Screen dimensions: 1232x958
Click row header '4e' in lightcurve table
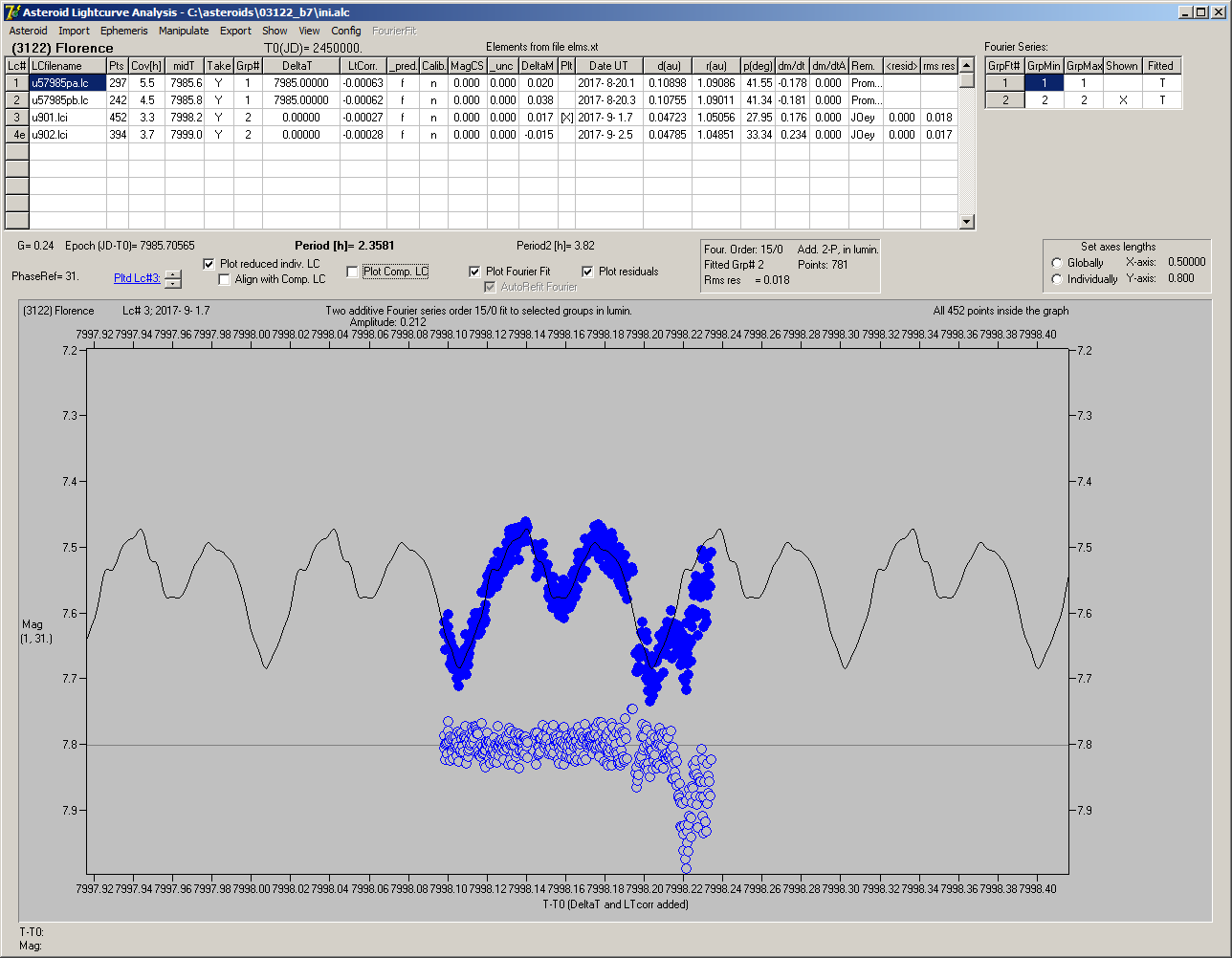[x=17, y=135]
